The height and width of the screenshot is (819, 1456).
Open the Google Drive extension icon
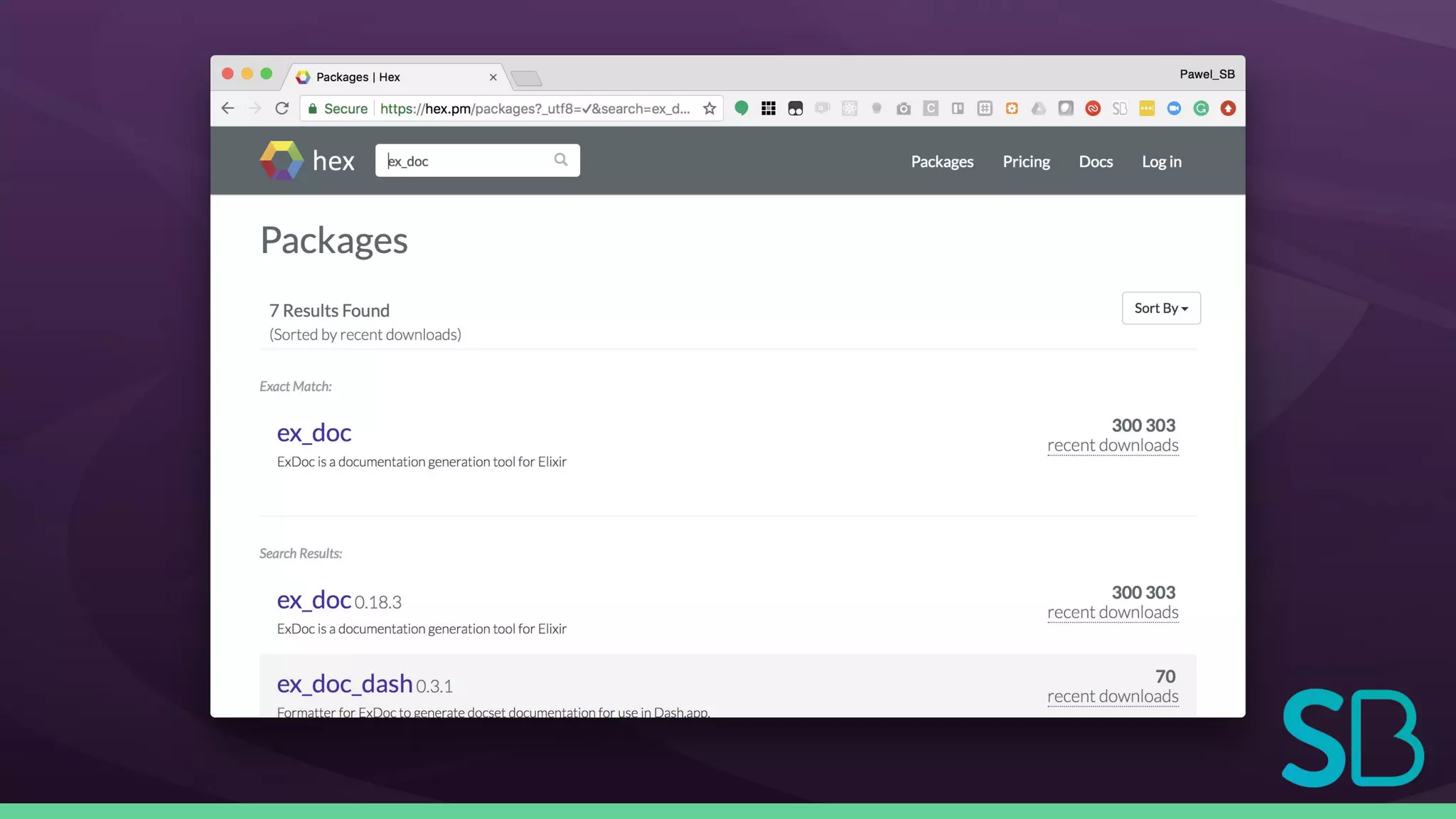[x=1039, y=109]
